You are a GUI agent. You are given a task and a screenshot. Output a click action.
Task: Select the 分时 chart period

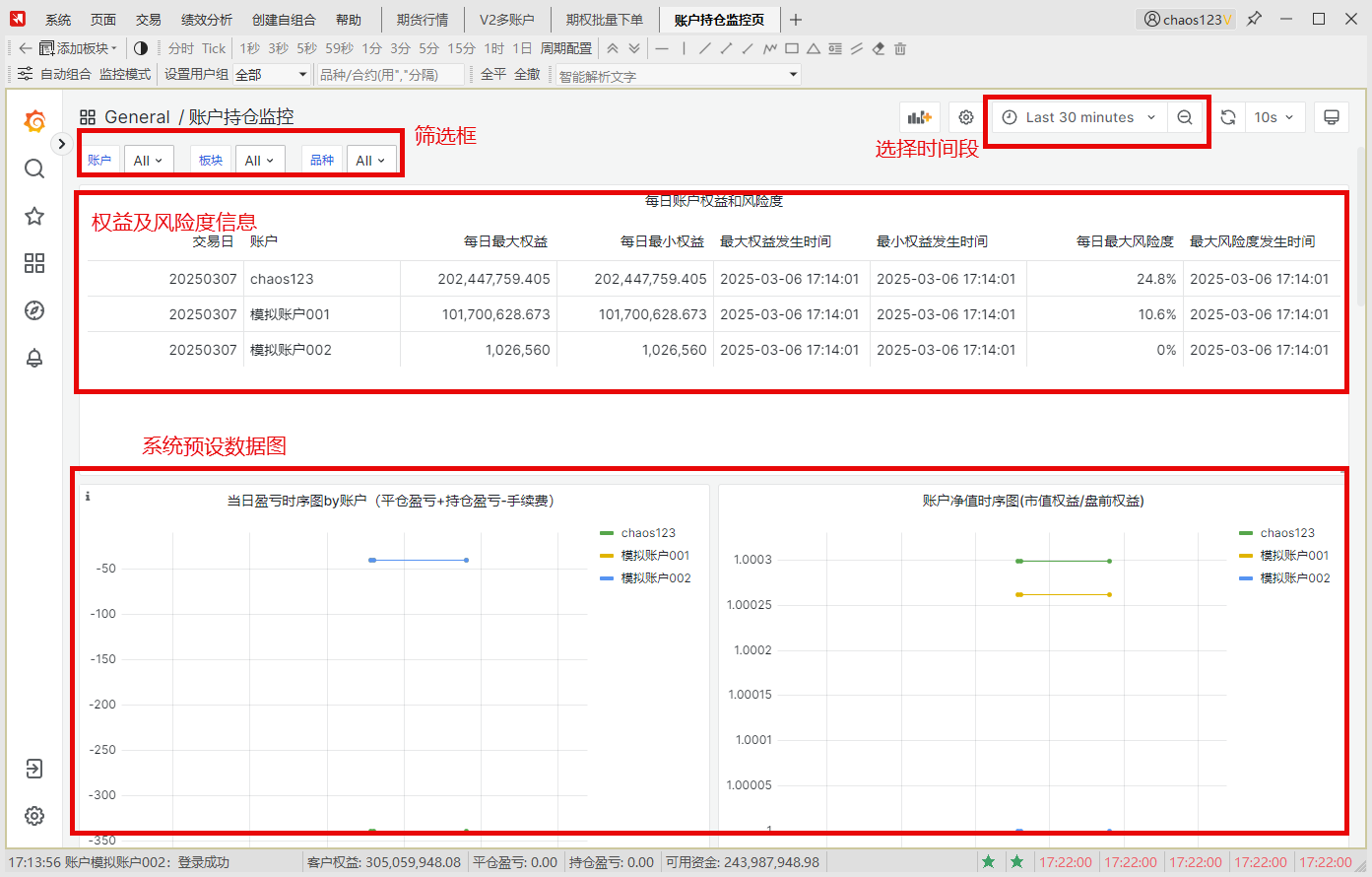(181, 48)
